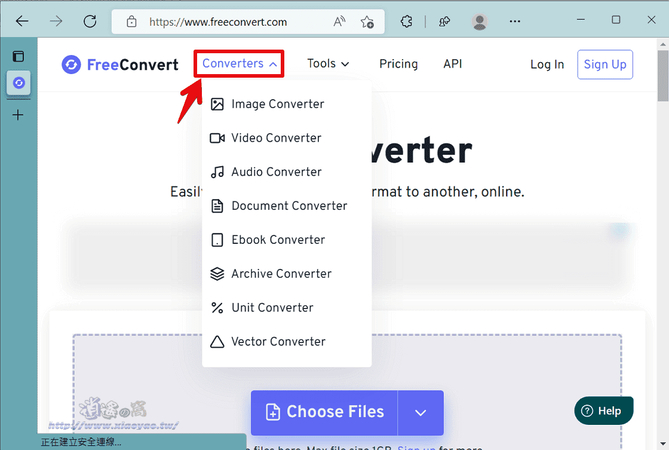The width and height of the screenshot is (669, 450).
Task: Click the Archive Converter layers icon
Action: 217,273
